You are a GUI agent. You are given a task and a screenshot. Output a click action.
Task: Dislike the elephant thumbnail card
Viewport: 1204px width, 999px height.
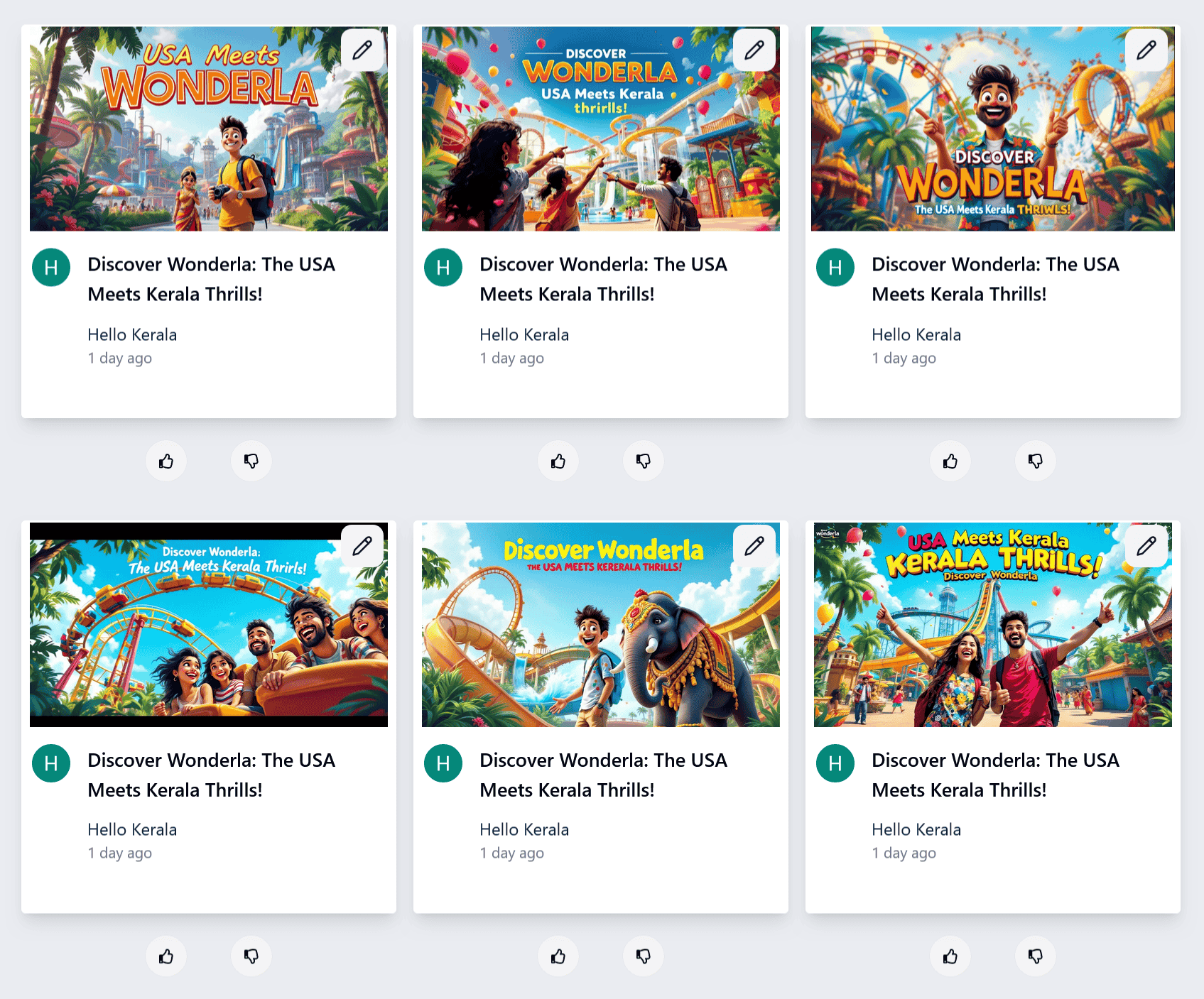[644, 956]
